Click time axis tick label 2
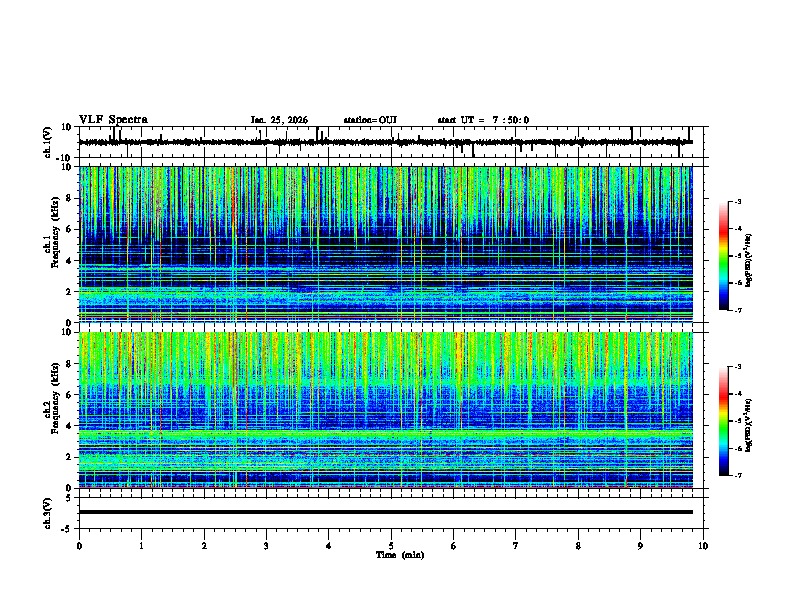The width and height of the screenshot is (792, 612). coord(204,546)
